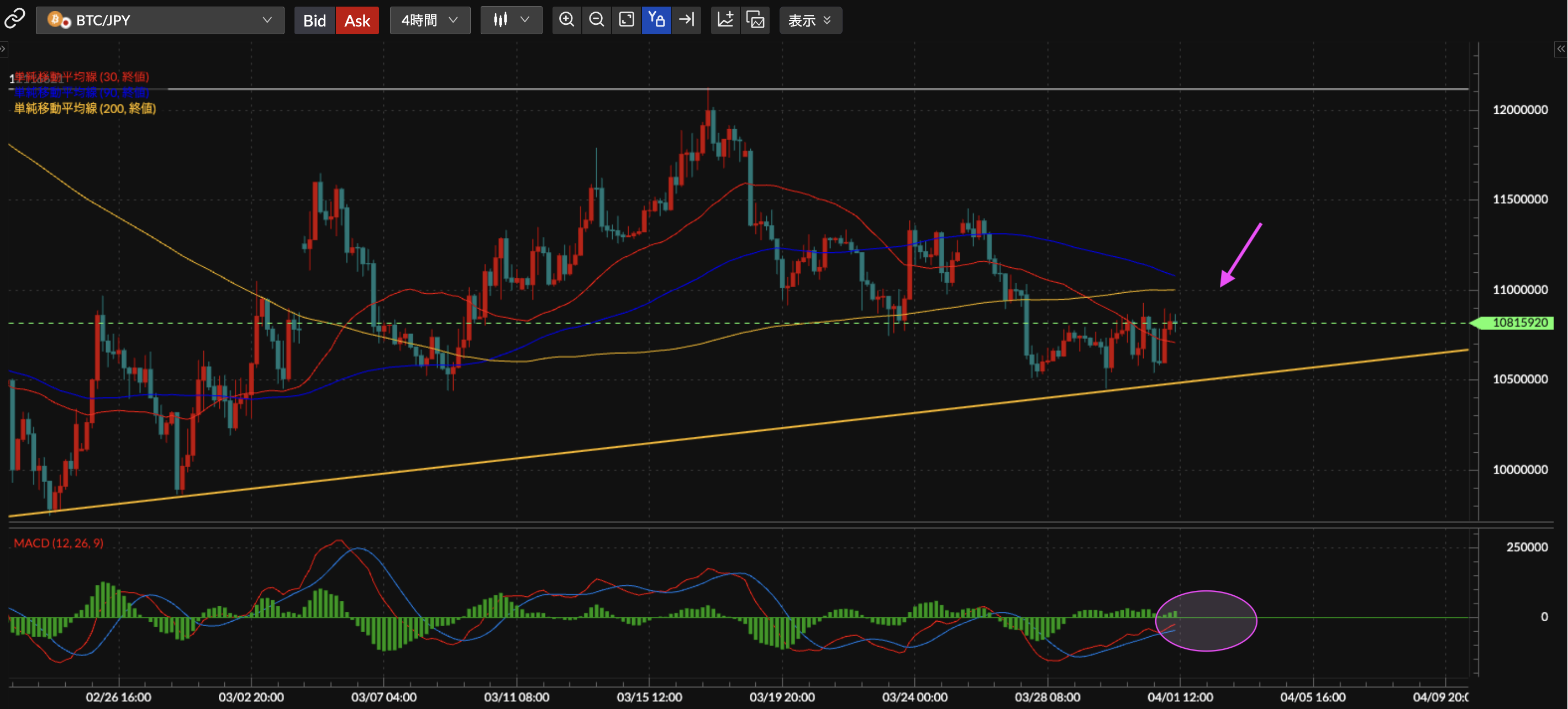Open the candlestick chart type dropdown
The width and height of the screenshot is (1568, 709).
511,20
